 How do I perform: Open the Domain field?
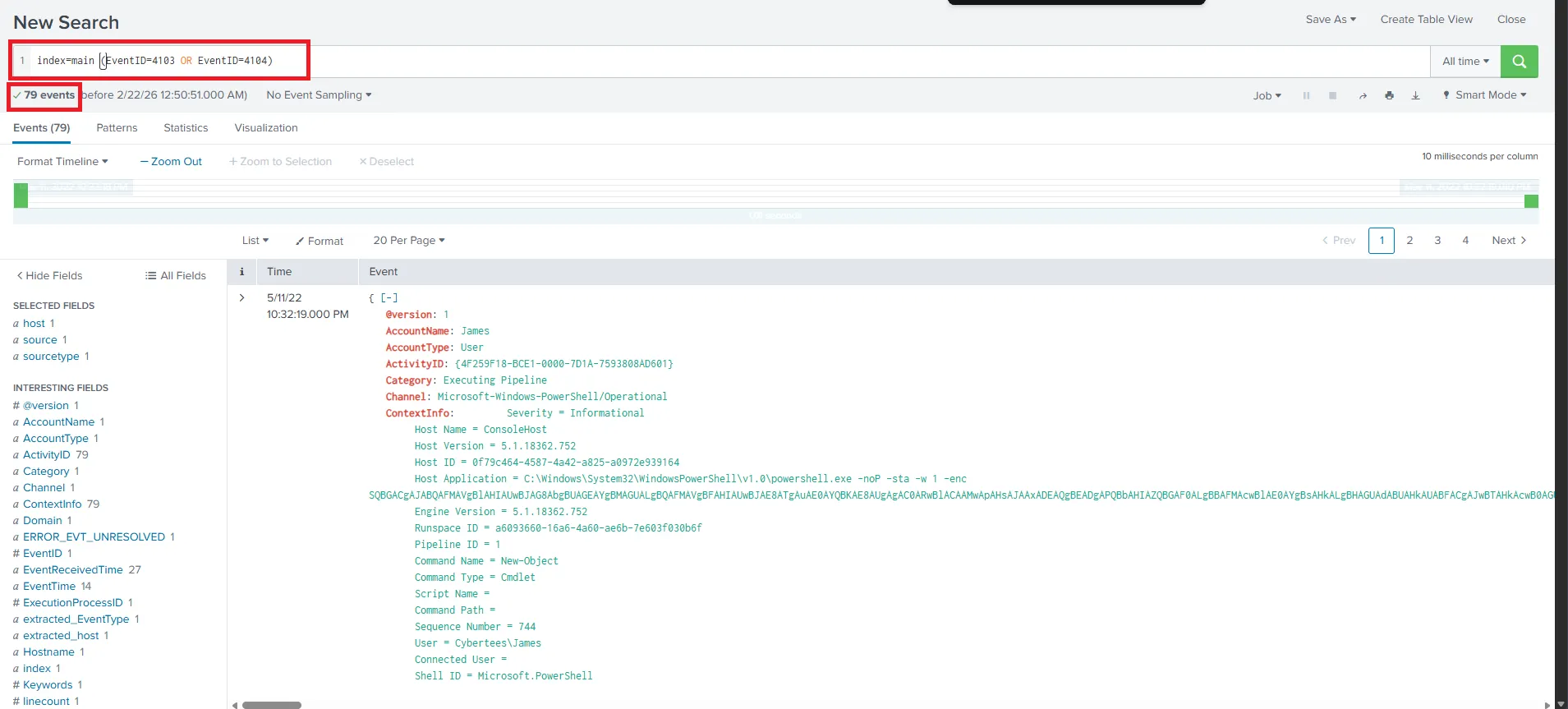[43, 520]
